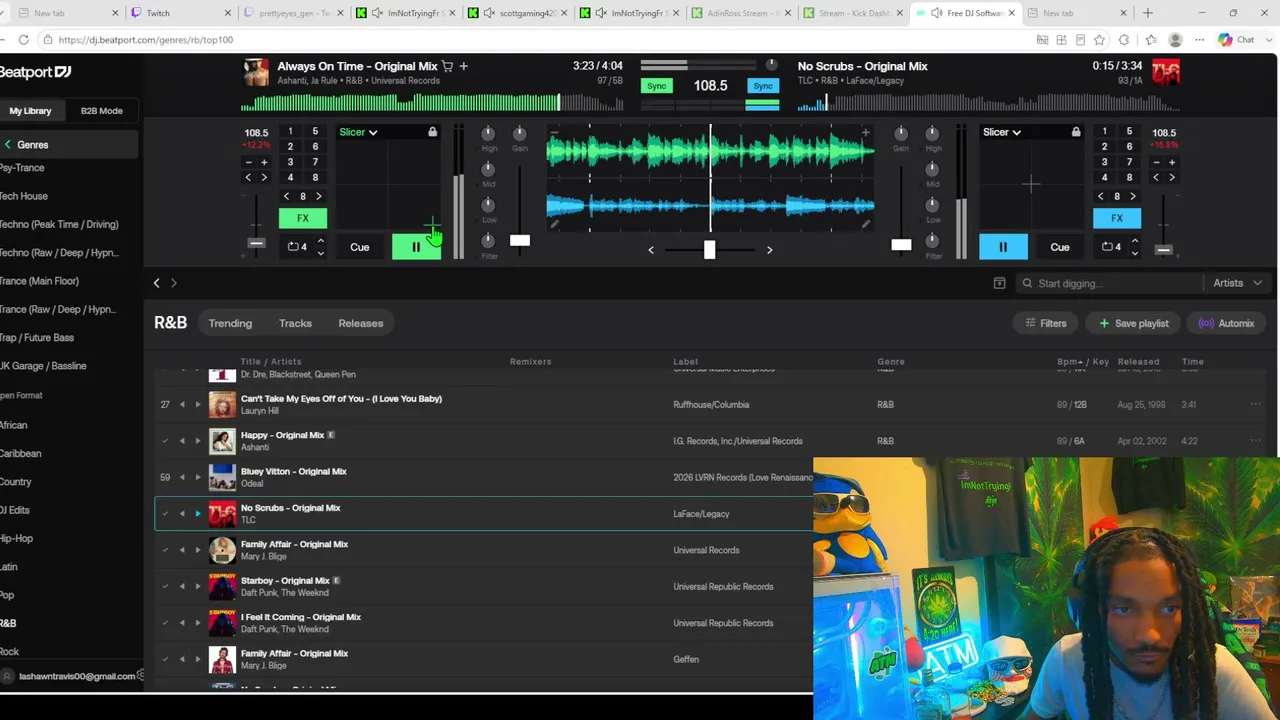Image resolution: width=1280 pixels, height=720 pixels.
Task: Trigger left deck hot cue 5
Action: point(315,132)
